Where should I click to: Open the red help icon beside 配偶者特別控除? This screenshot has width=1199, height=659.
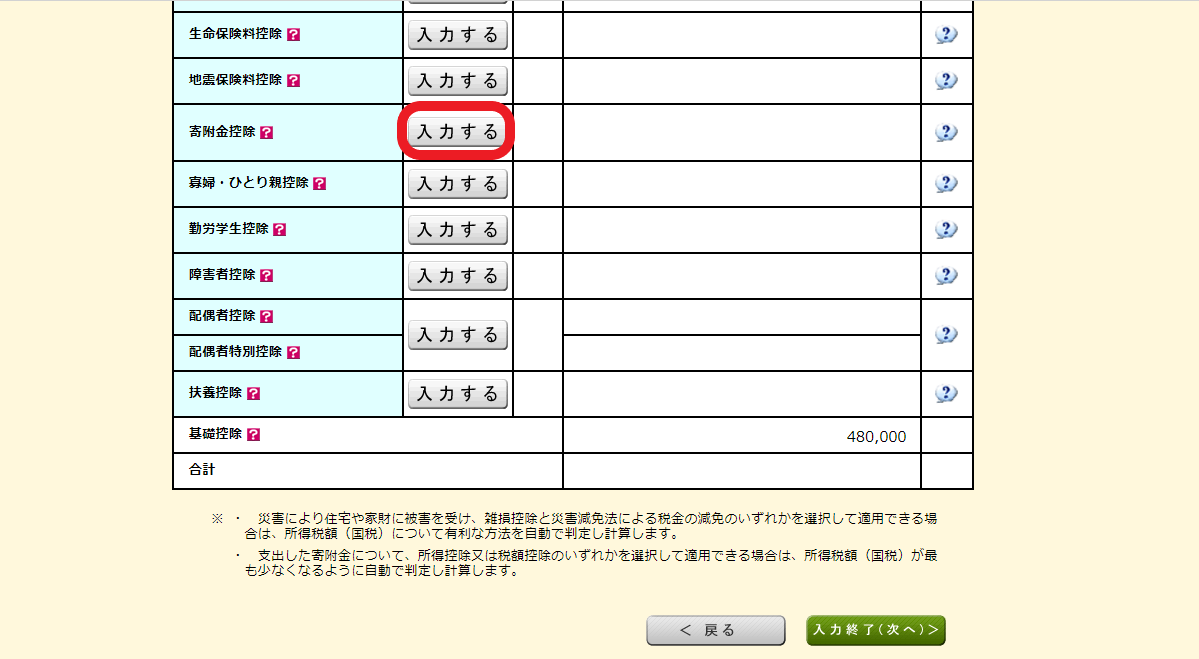[x=294, y=352]
